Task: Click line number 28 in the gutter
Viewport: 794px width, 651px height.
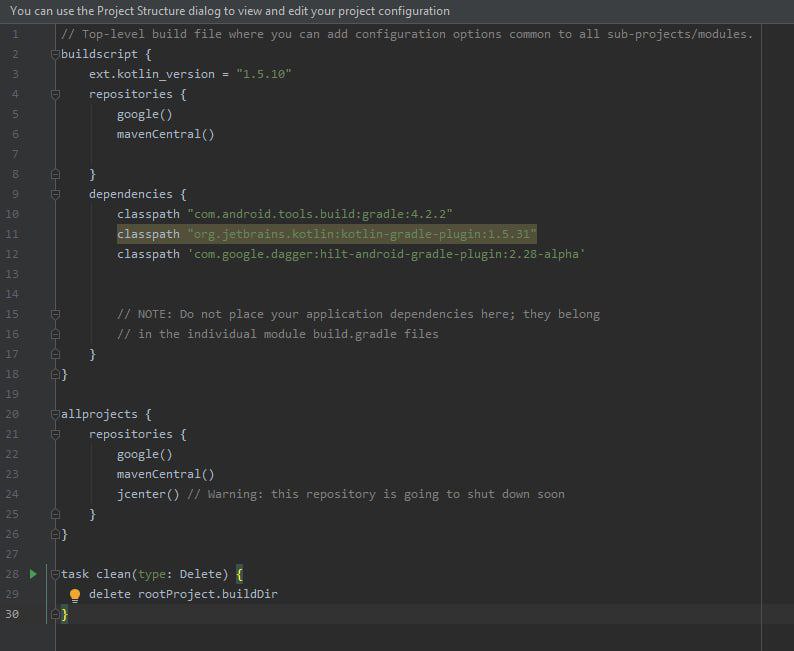Action: [12, 574]
